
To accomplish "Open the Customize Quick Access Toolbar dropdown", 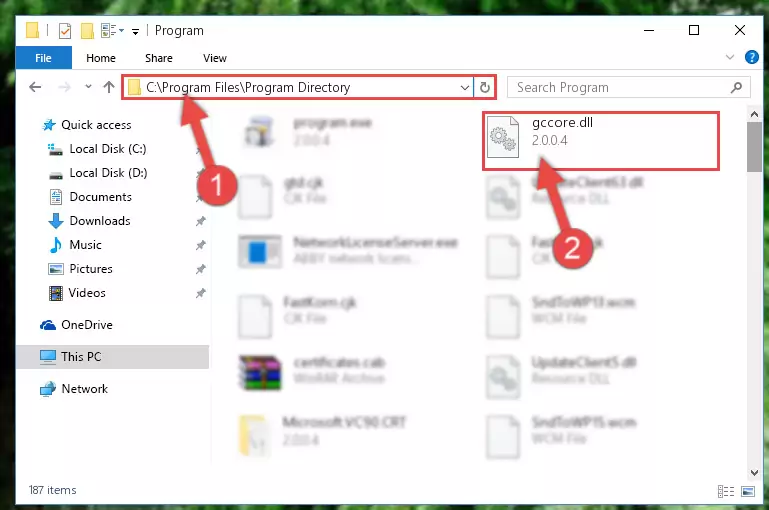I will [135, 32].
